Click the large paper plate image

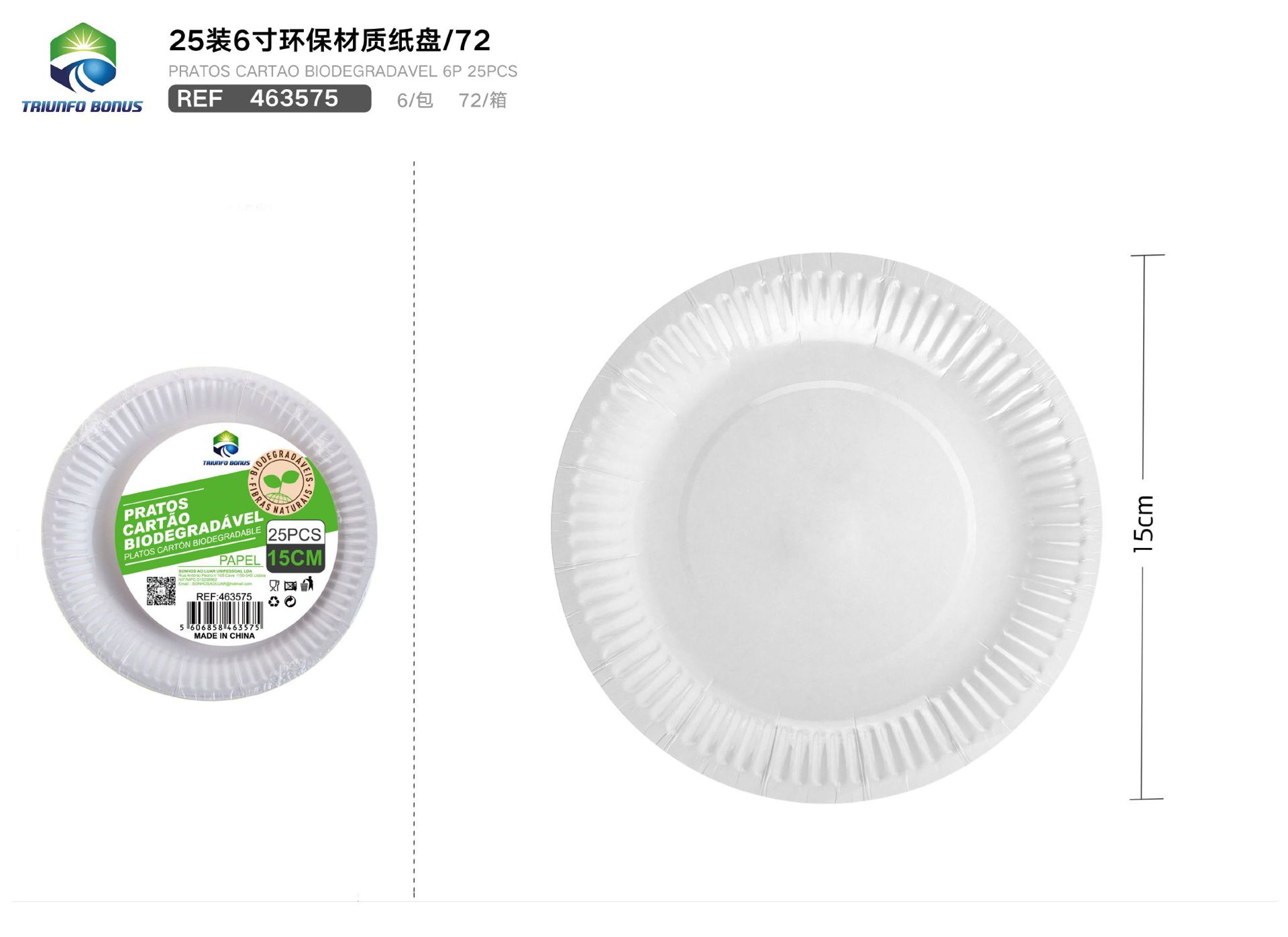[x=826, y=528]
